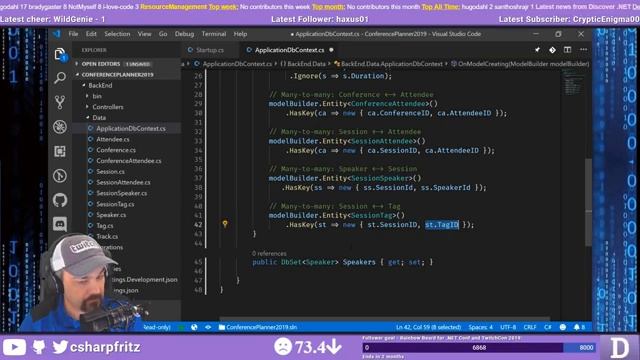
Task: Open Tag.cs in the explorer
Action: (x=105, y=226)
